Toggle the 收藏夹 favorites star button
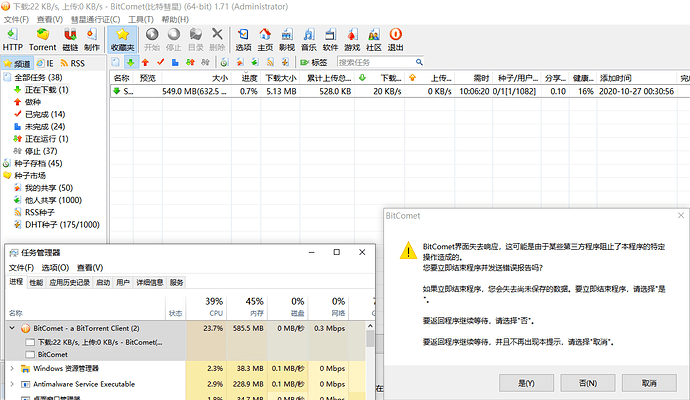The width and height of the screenshot is (690, 400). click(122, 40)
